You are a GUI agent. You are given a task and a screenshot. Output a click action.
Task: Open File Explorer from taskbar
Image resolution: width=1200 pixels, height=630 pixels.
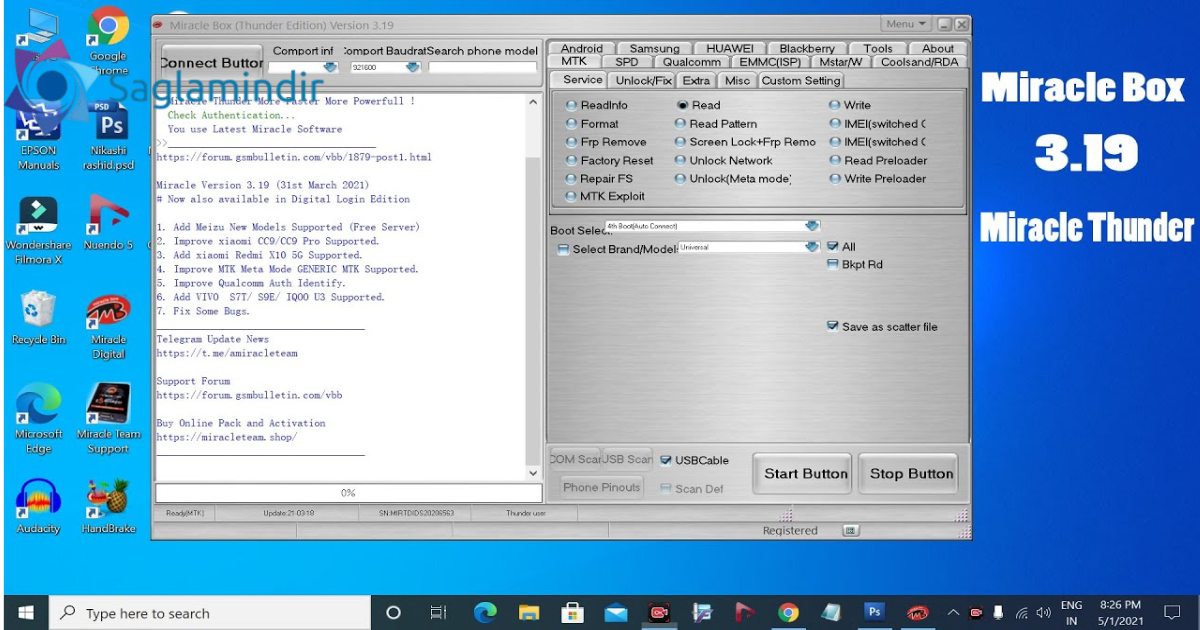point(529,612)
